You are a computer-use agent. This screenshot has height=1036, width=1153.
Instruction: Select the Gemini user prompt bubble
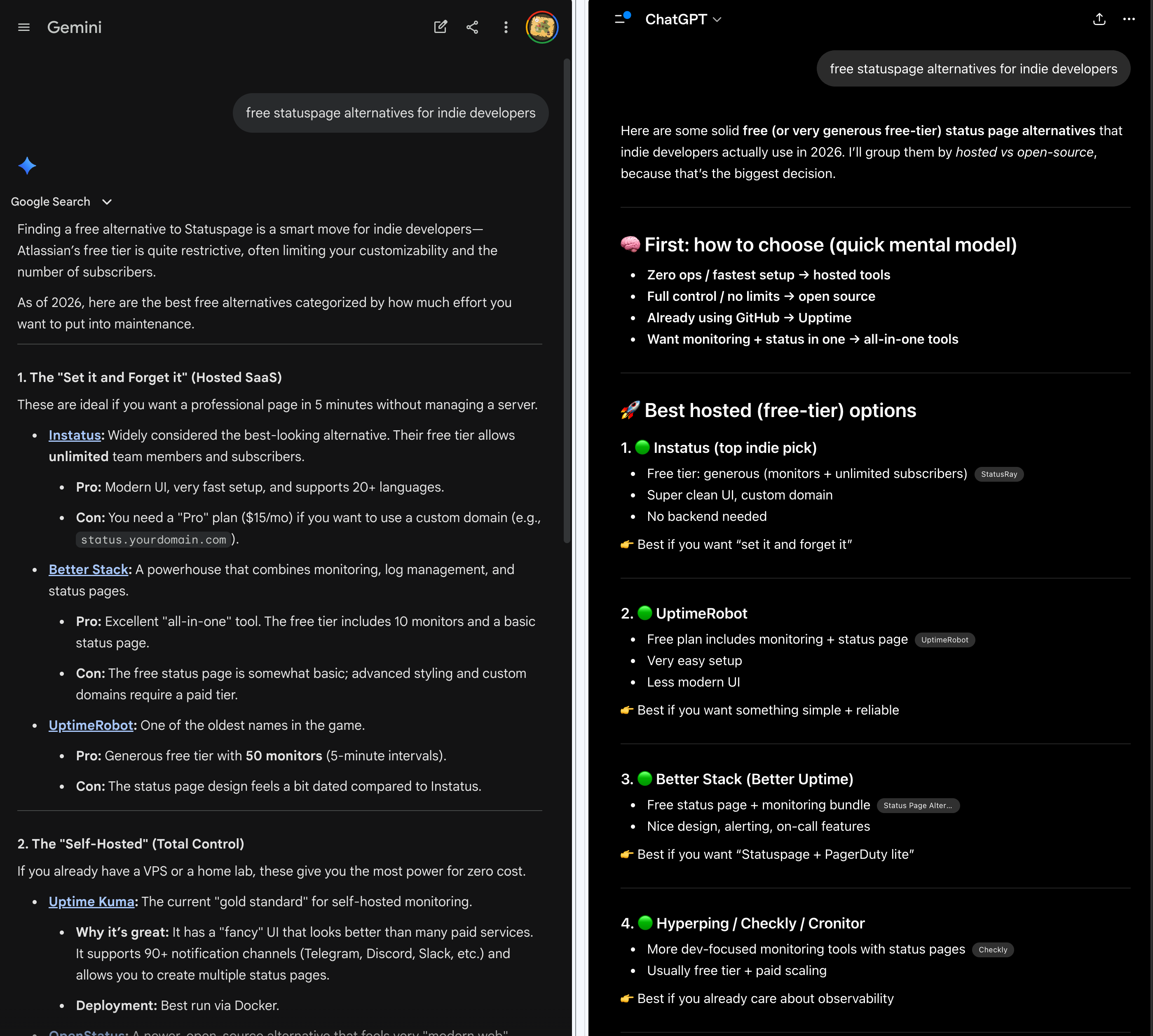tap(390, 113)
